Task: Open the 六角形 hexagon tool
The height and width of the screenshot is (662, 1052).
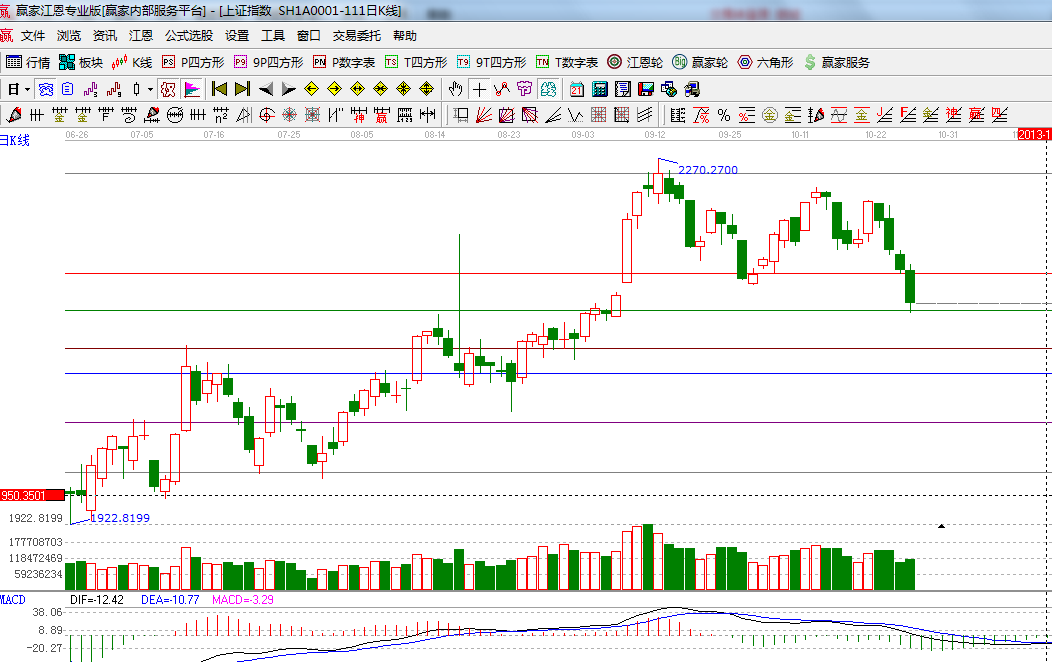Action: click(765, 62)
